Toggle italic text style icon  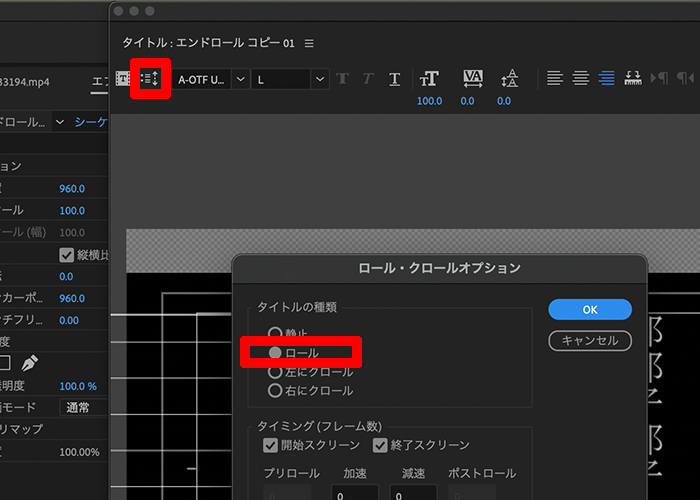[x=368, y=79]
